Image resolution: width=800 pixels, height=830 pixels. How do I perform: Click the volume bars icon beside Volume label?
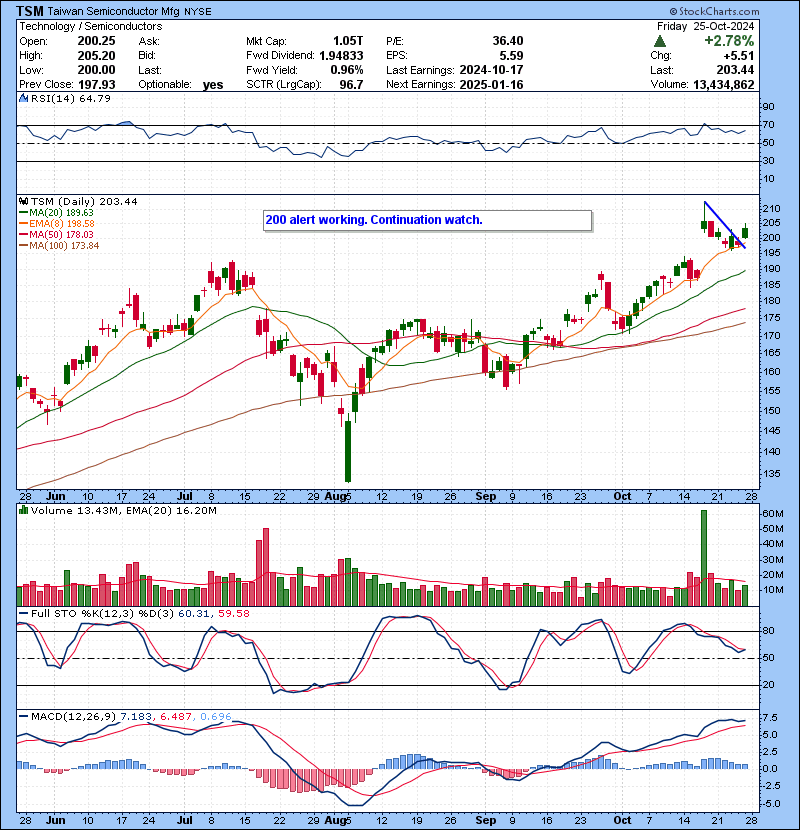23,510
